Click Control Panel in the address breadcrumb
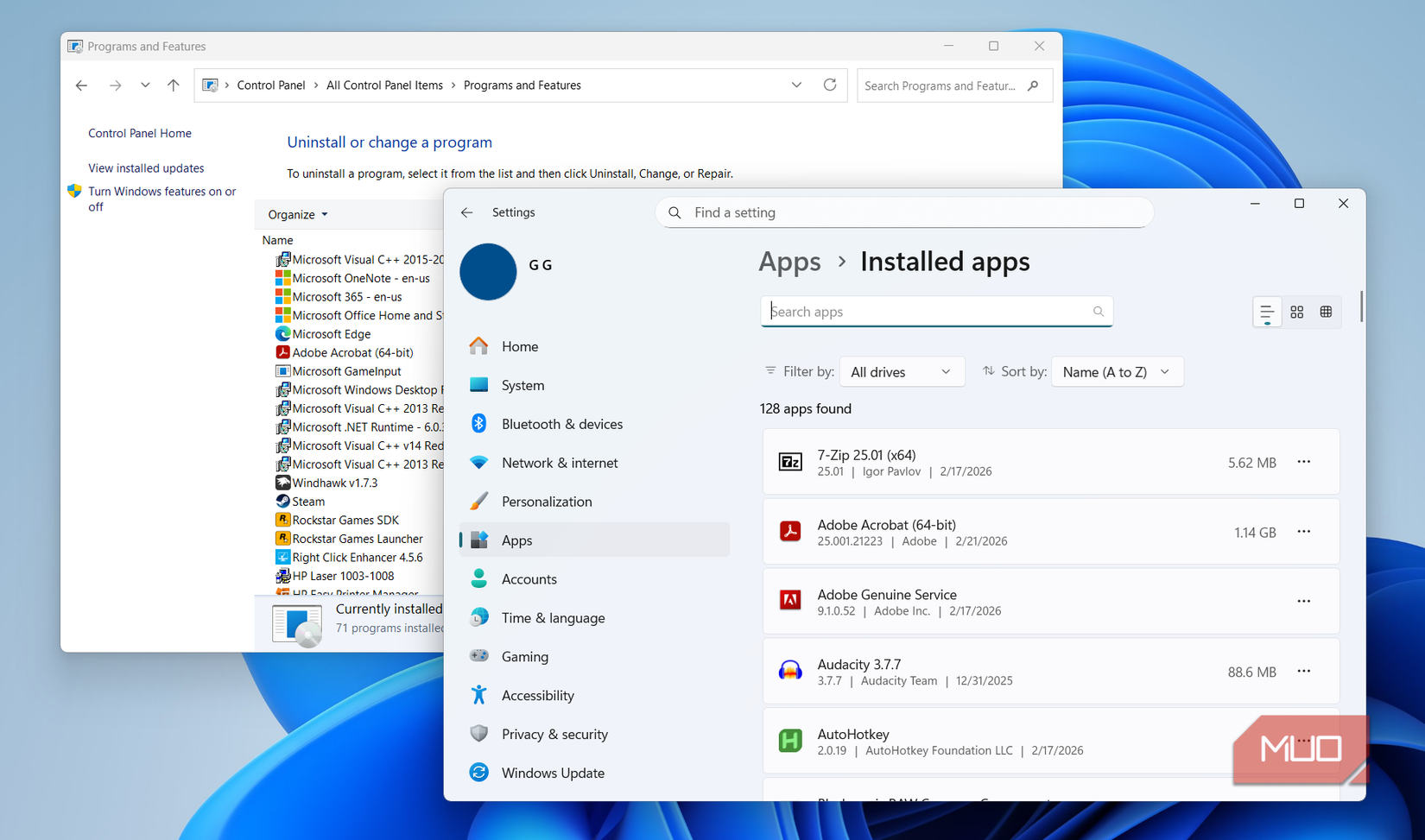The image size is (1425, 840). [271, 85]
